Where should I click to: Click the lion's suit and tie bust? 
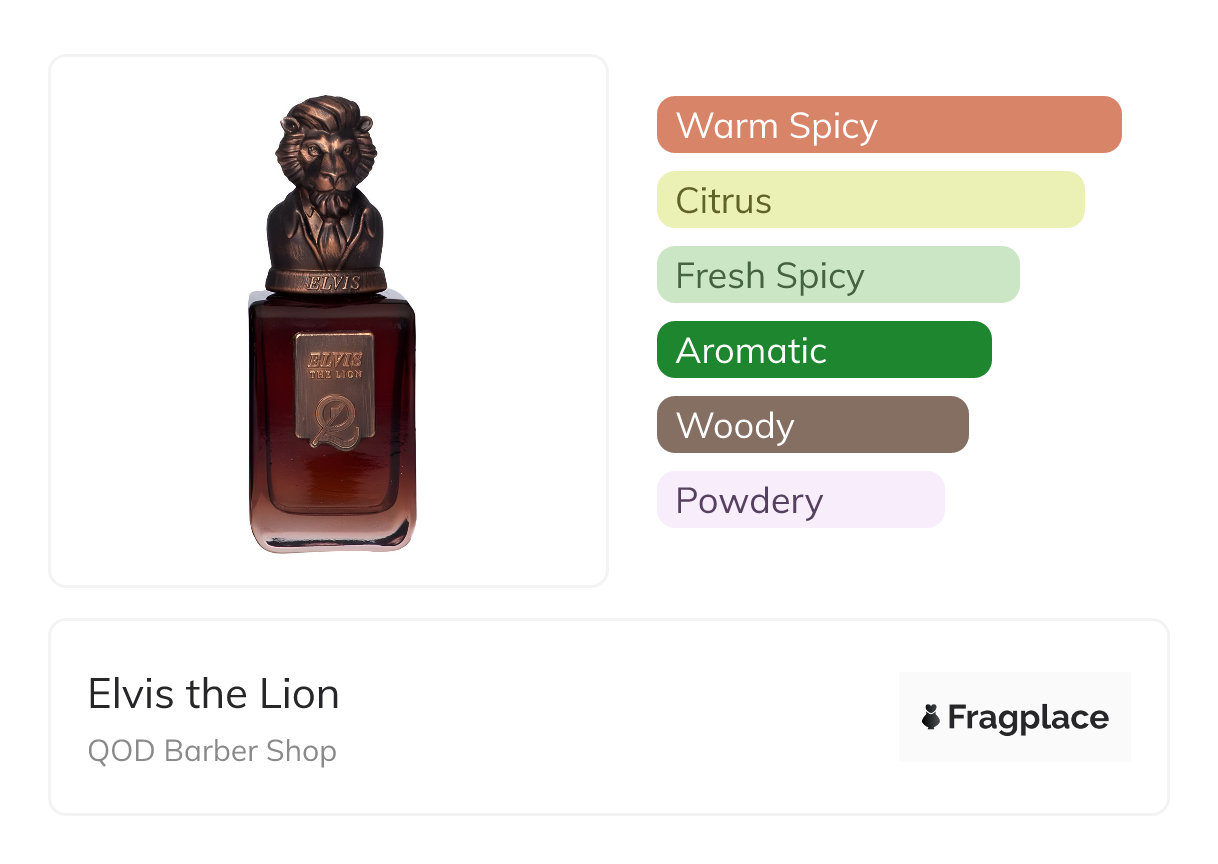pyautogui.click(x=327, y=228)
